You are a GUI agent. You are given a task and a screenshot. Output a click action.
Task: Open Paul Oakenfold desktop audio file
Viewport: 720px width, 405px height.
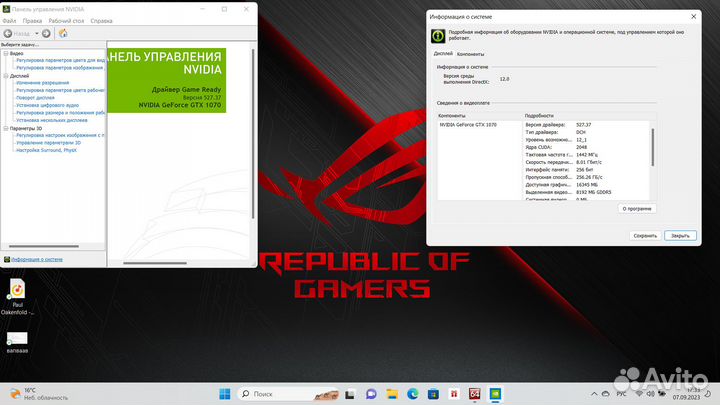17,297
